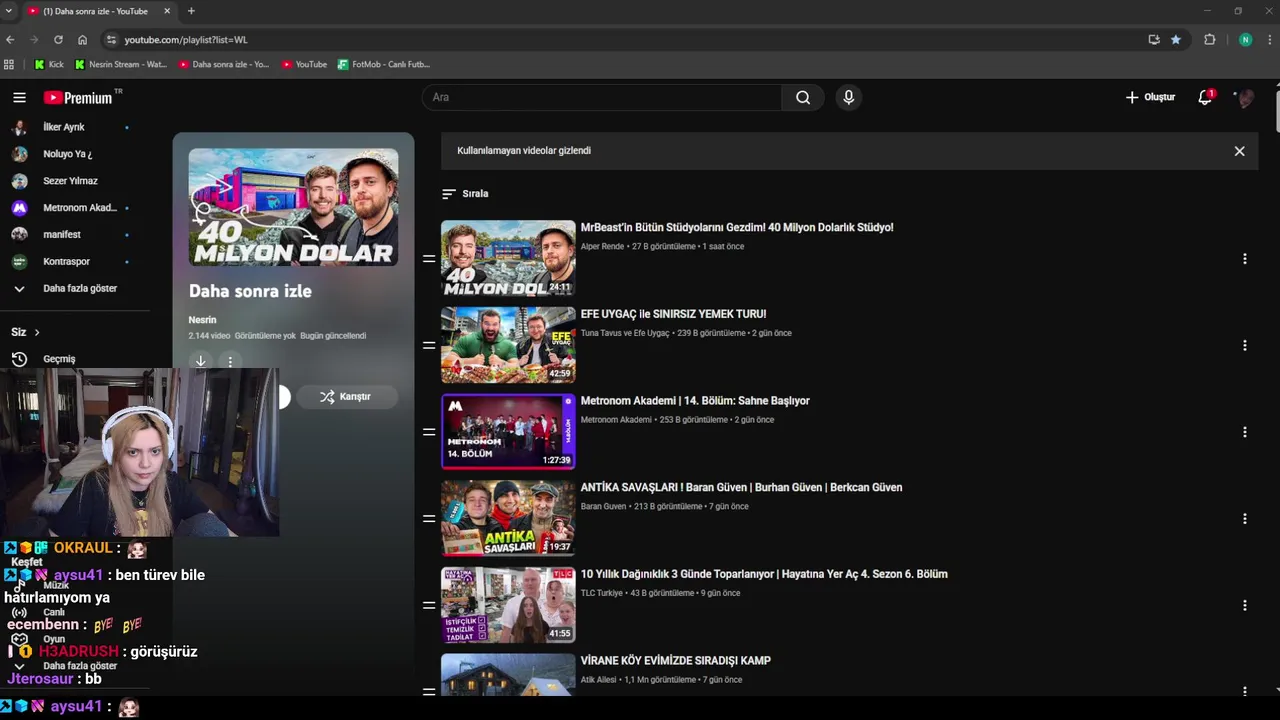
Task: Open MrBeast 40 Milyon Dolar video thumbnail
Action: 508,258
